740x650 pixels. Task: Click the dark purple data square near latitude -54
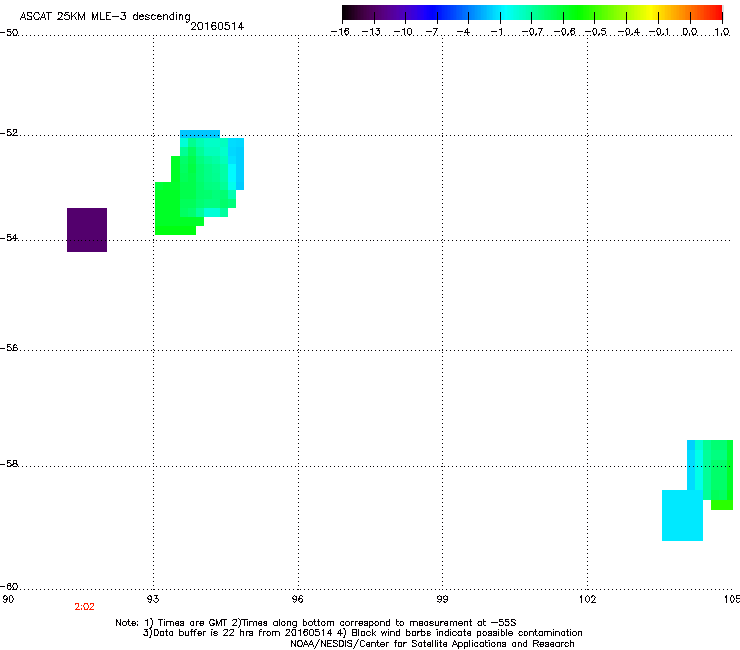[87, 230]
